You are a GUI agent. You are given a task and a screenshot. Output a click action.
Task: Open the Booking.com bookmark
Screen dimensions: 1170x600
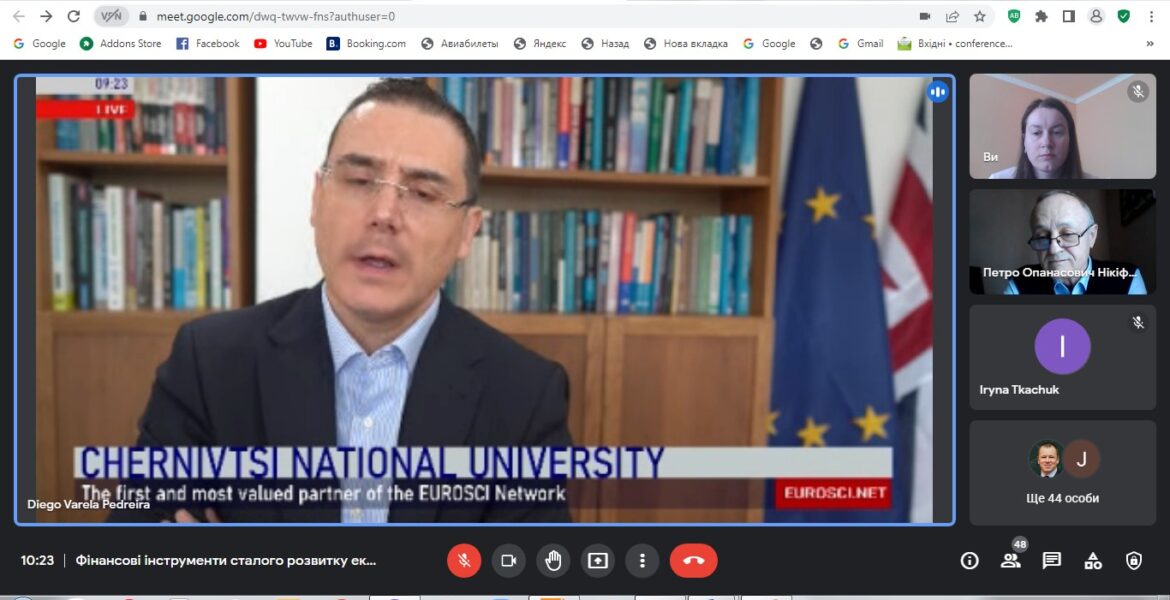(366, 44)
